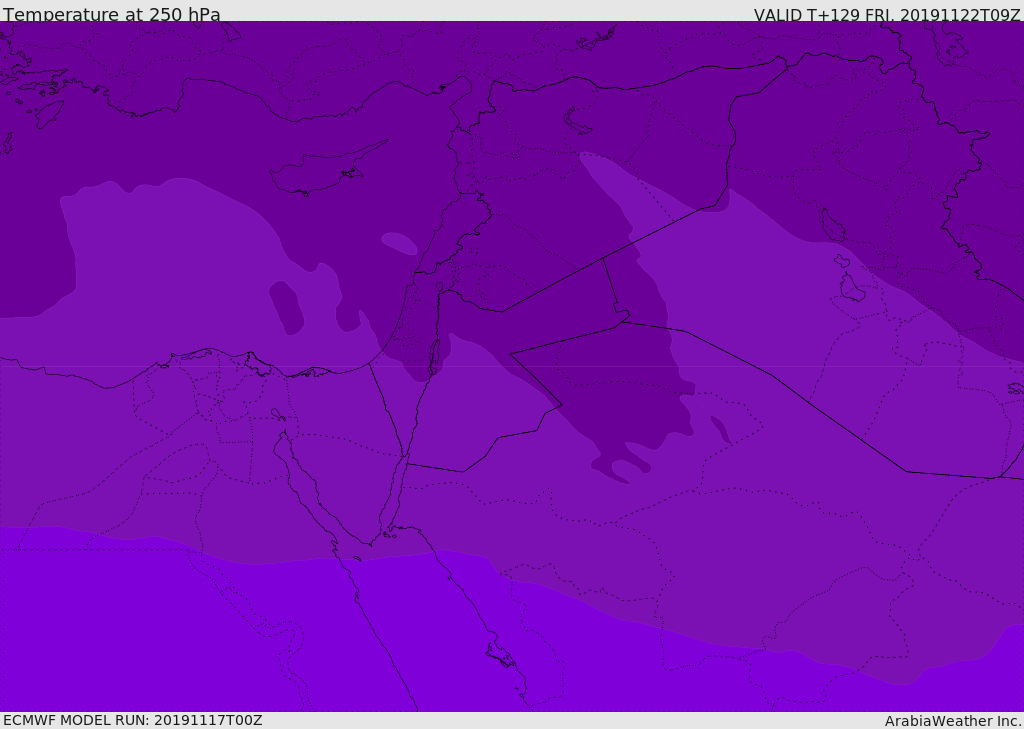Viewport: 1024px width, 729px height.
Task: Click the Dead Sea outline
Action: (x=434, y=354)
